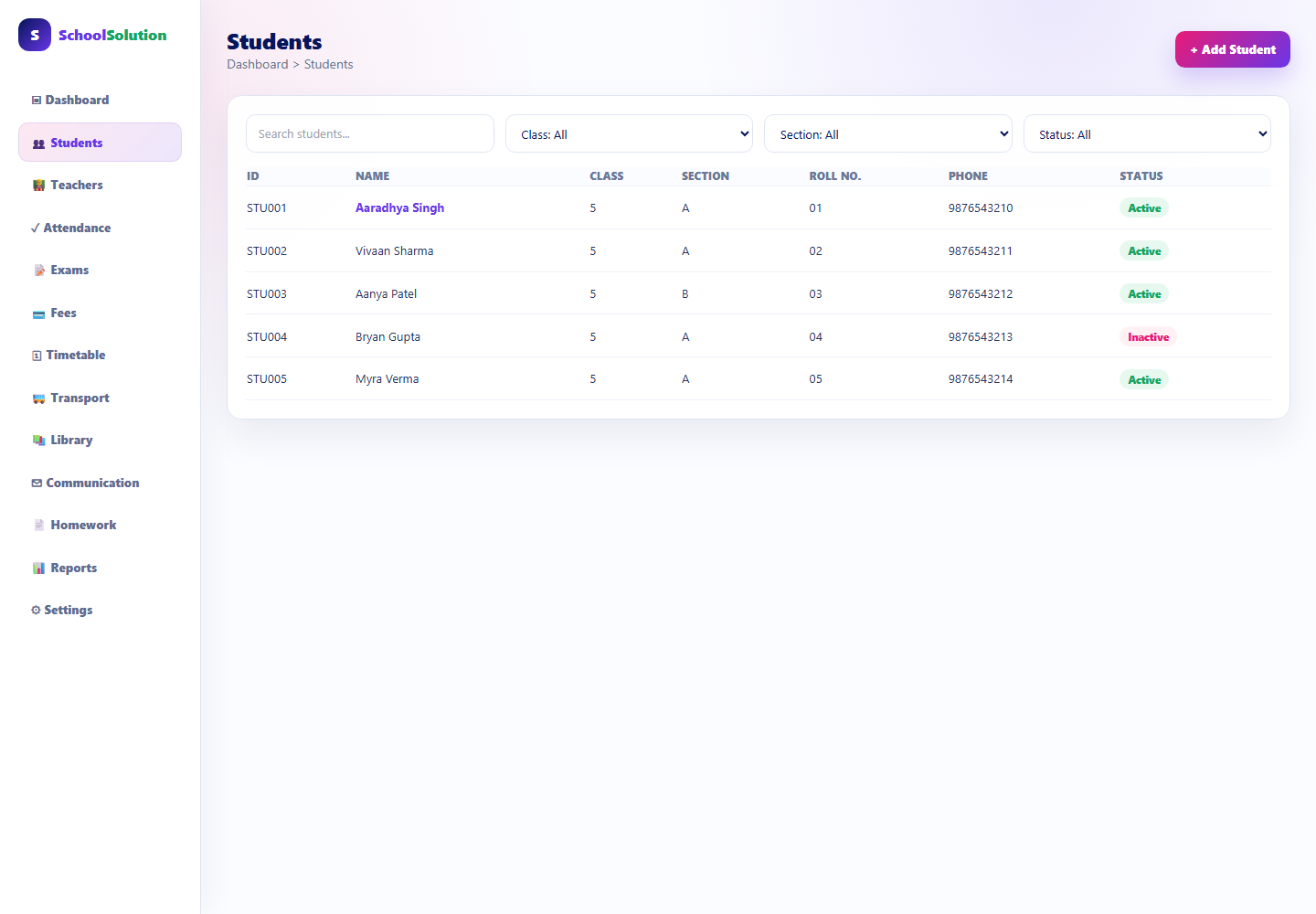Click section B cell for Aanya Patel
The image size is (1316, 914).
(685, 294)
